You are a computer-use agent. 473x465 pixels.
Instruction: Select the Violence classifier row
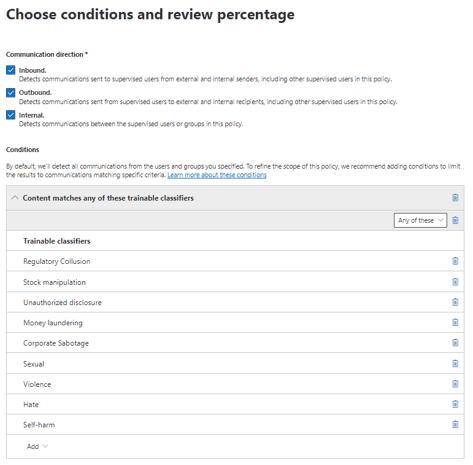[x=235, y=384]
